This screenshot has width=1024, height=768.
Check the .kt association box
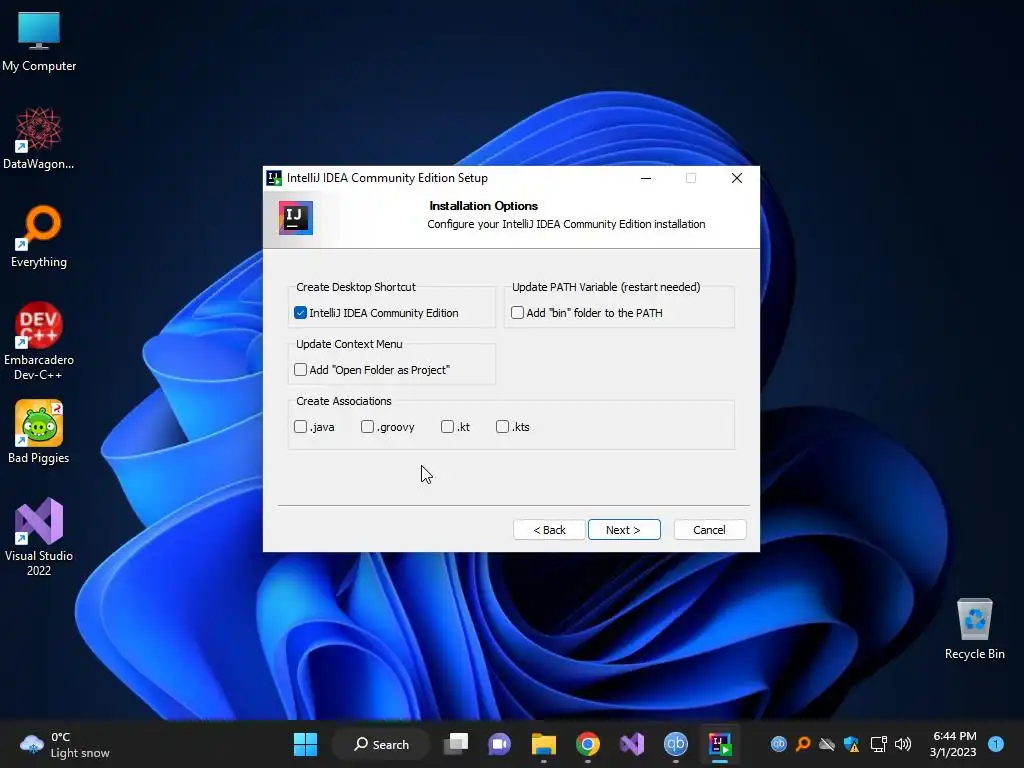pos(447,426)
